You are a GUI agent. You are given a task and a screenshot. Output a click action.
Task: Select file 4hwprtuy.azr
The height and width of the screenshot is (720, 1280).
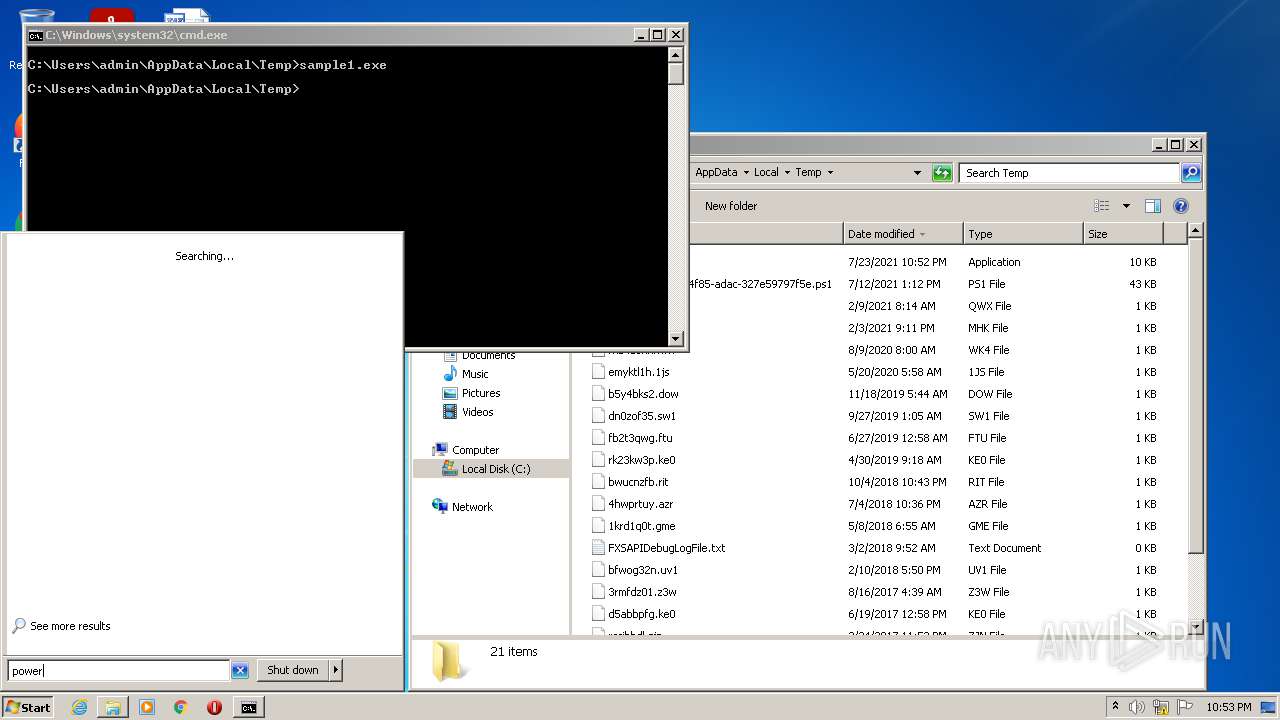click(640, 504)
